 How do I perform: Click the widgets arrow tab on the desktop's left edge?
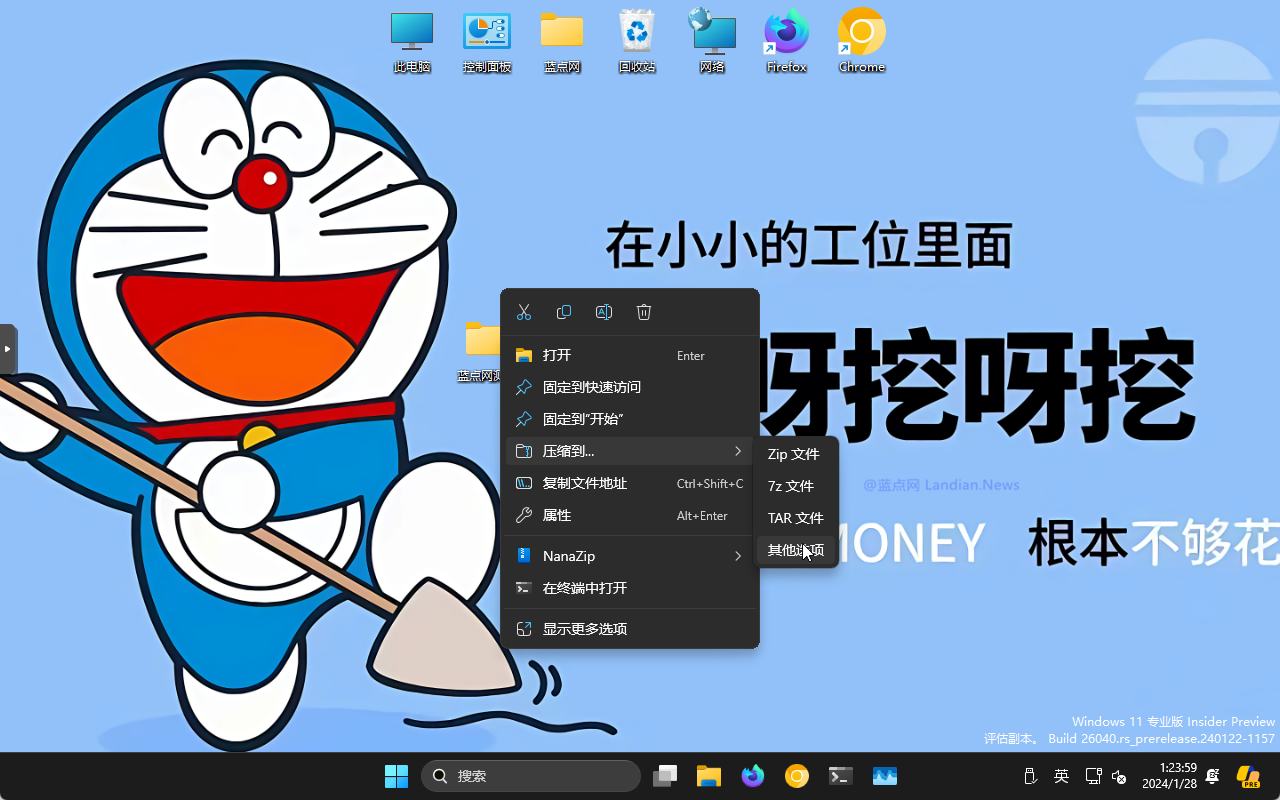point(7,349)
